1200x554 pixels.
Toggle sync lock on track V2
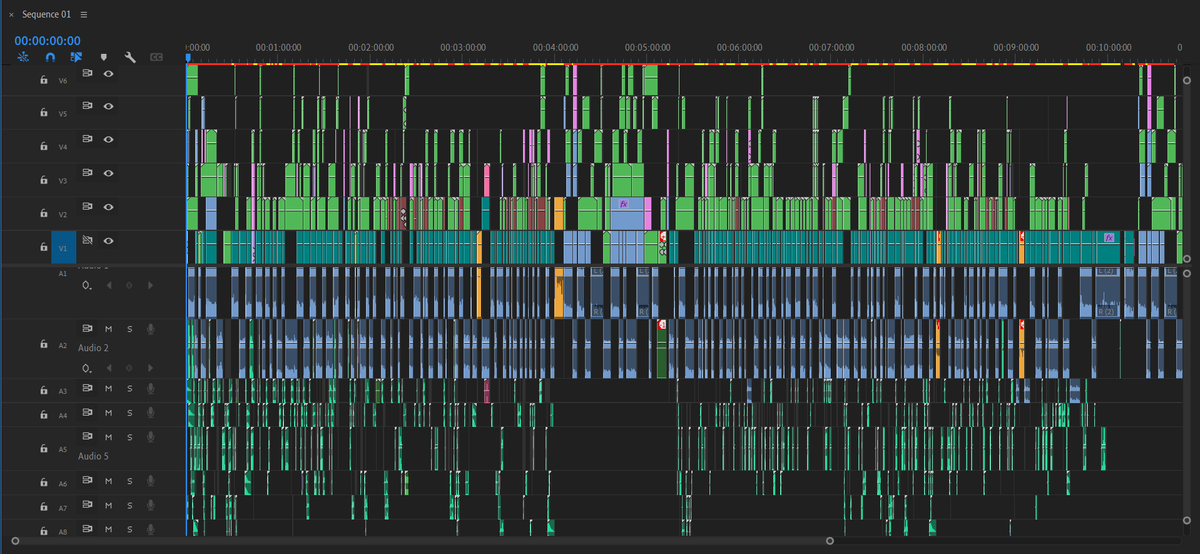[x=87, y=207]
